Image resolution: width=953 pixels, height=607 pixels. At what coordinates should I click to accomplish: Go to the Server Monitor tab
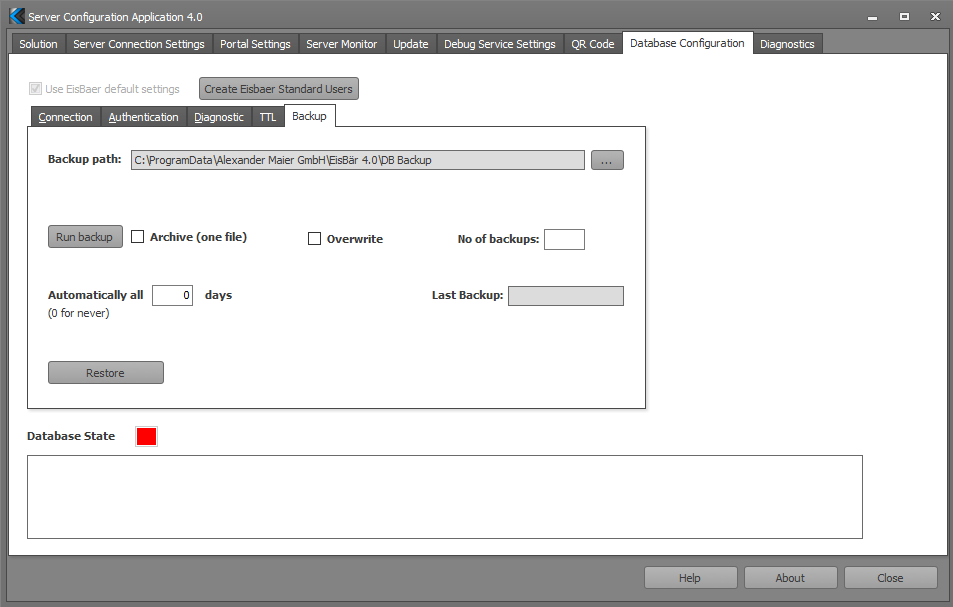(342, 44)
